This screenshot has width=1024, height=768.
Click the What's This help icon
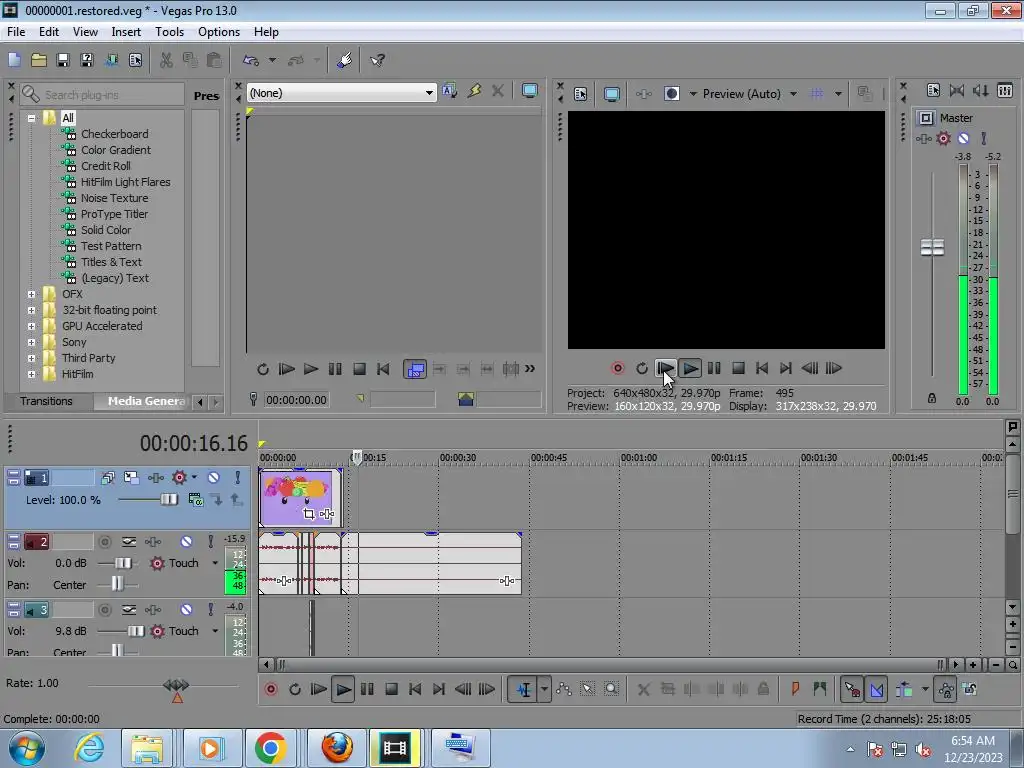(377, 60)
